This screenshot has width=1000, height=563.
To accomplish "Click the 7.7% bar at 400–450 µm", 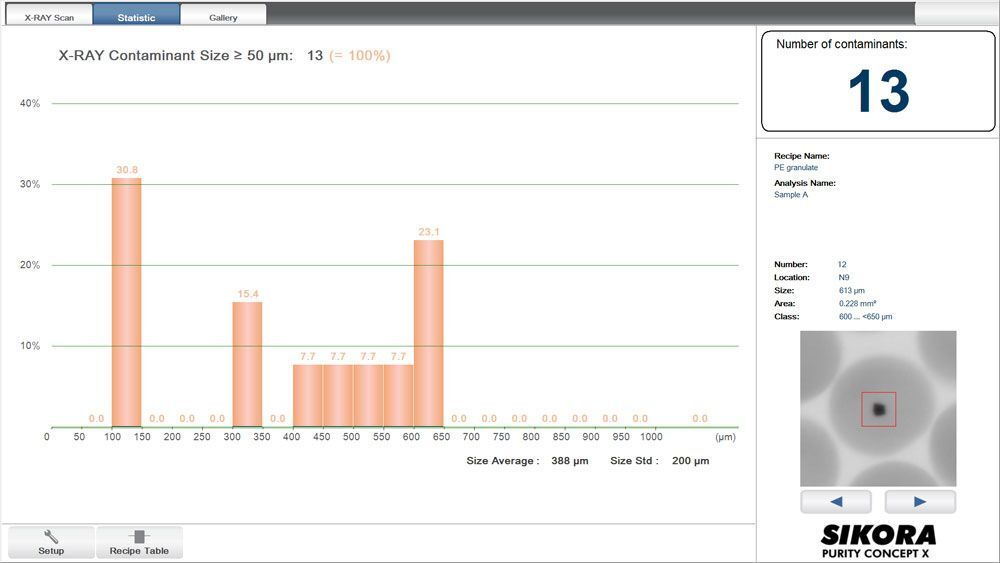I will tap(308, 395).
